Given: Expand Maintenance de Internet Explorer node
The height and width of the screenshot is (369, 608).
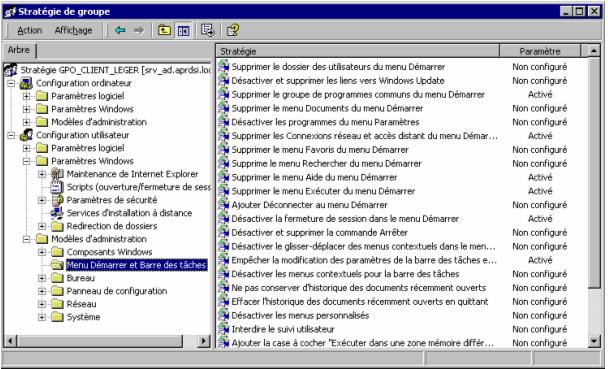Looking at the screenshot, I should tap(42, 174).
